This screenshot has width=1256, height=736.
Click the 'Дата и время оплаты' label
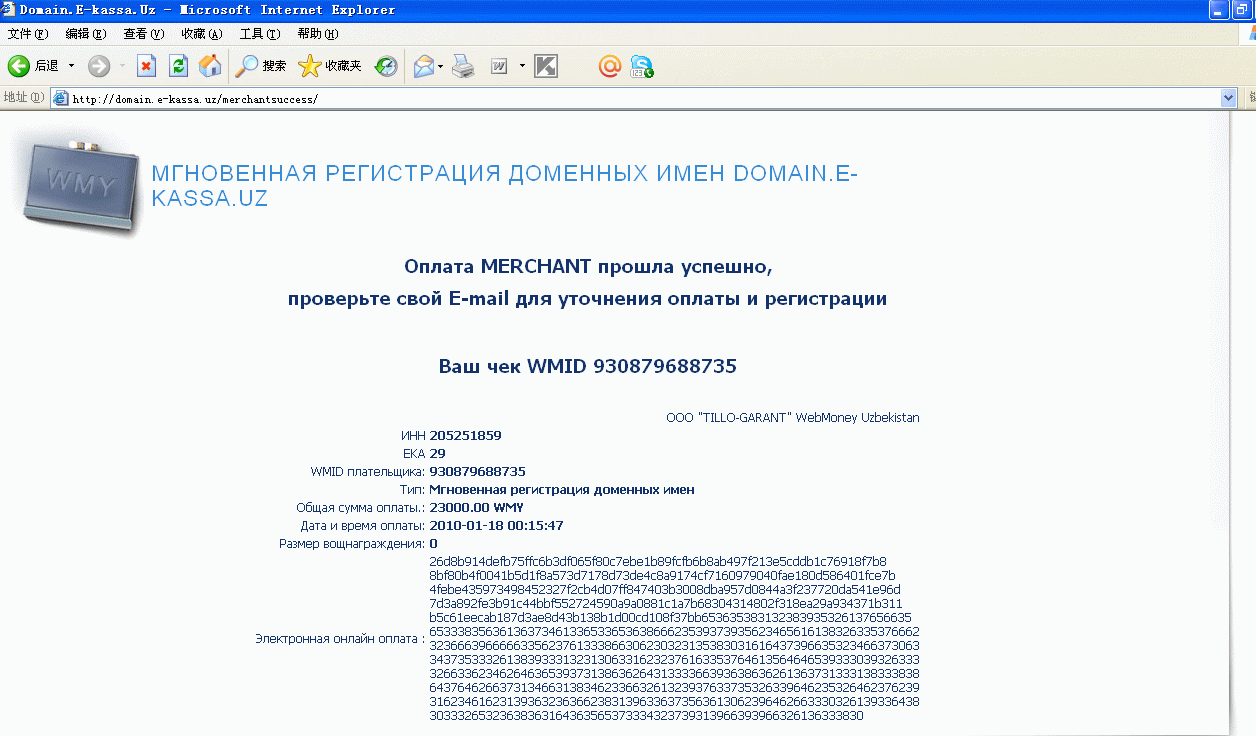363,526
